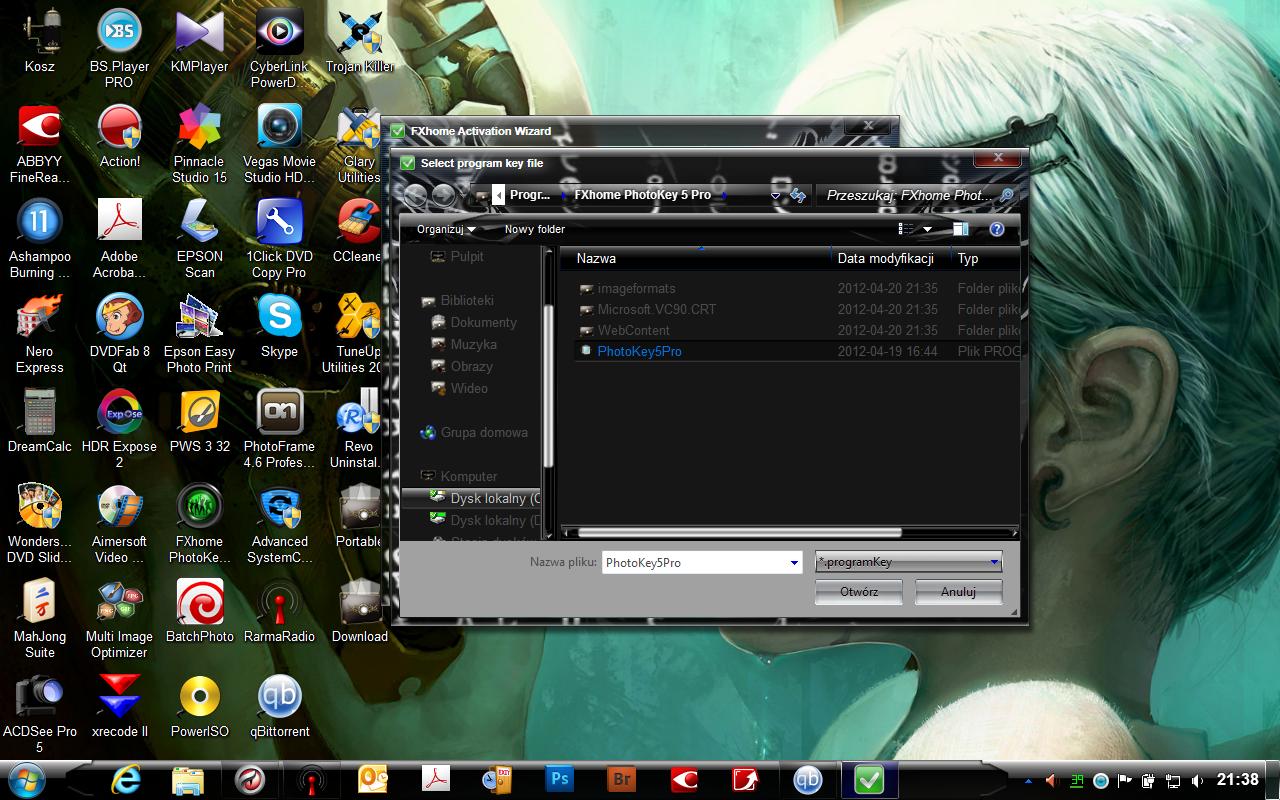Image resolution: width=1280 pixels, height=800 pixels.
Task: Expand the address bar history dropdown
Action: pyautogui.click(x=776, y=196)
